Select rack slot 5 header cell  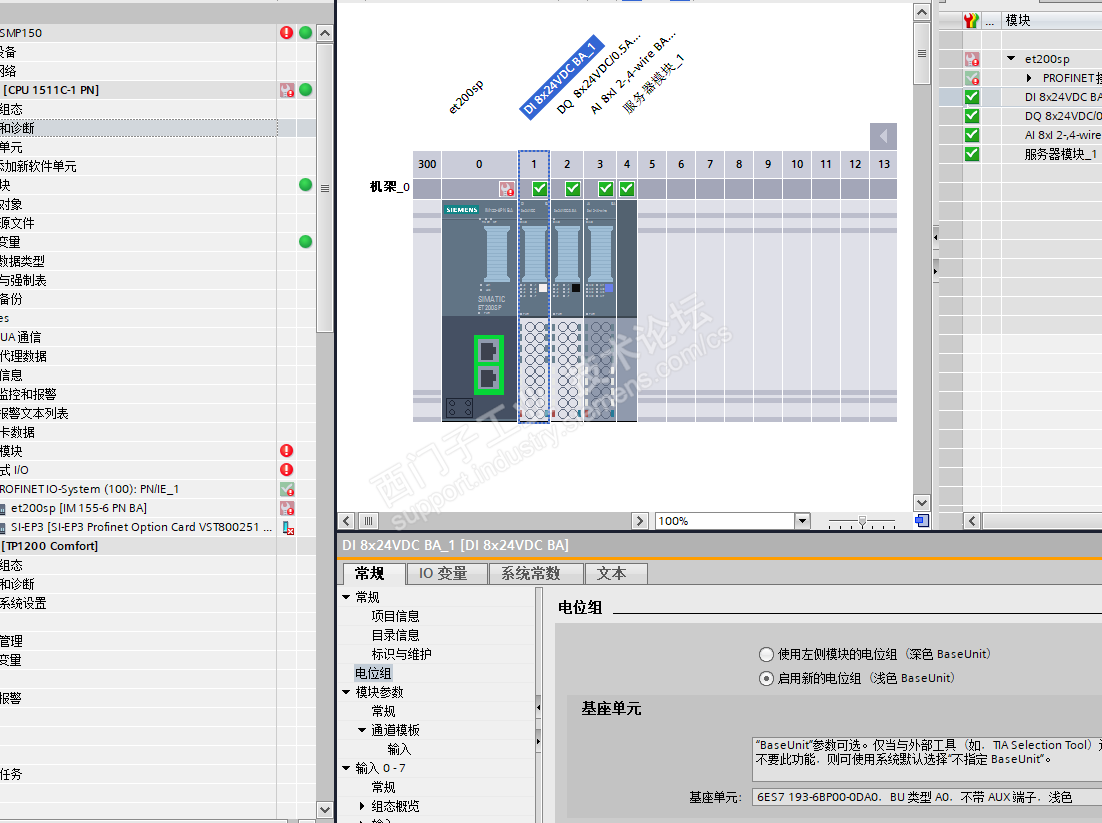652,164
